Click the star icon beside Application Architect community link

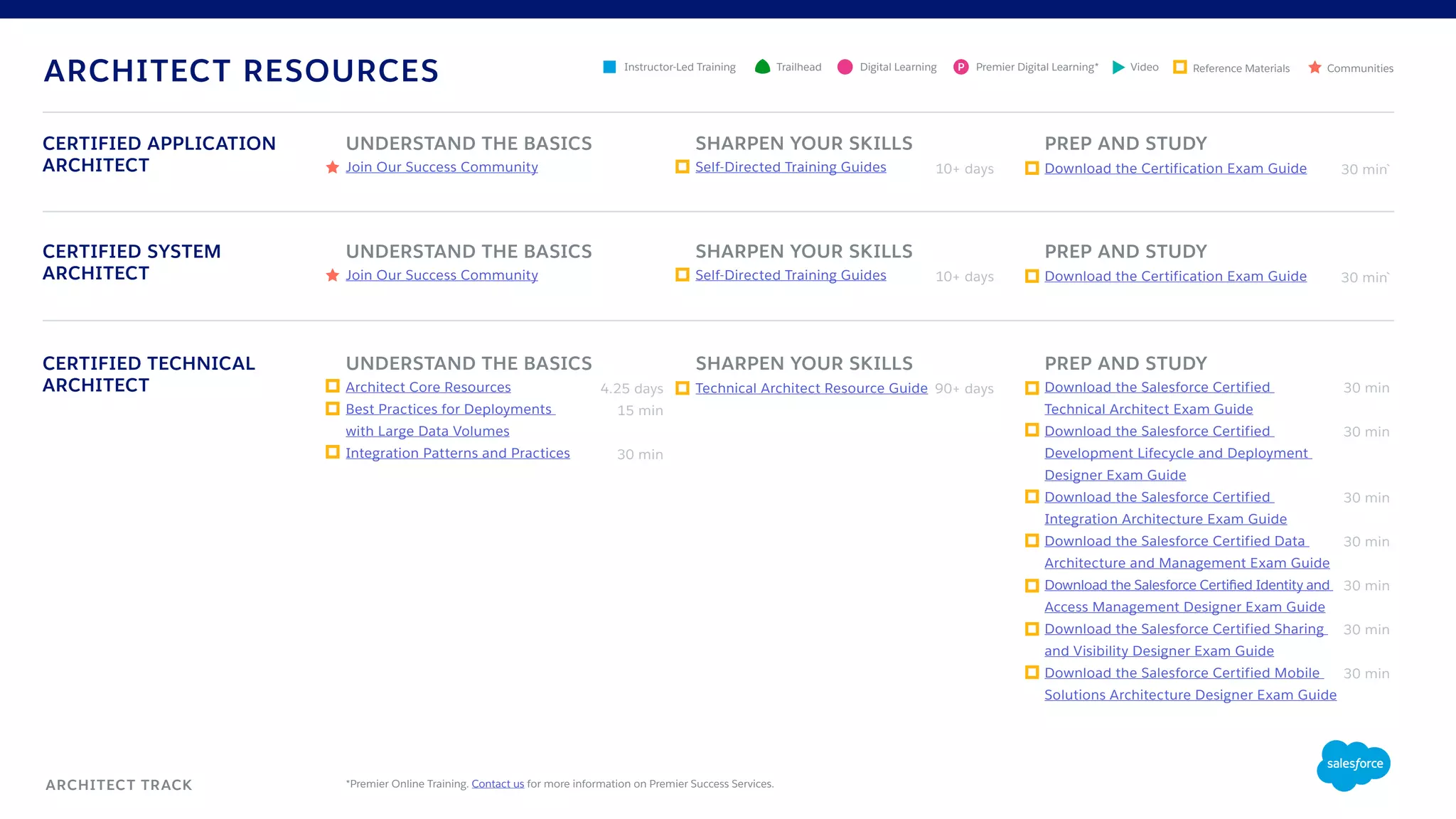(x=332, y=168)
